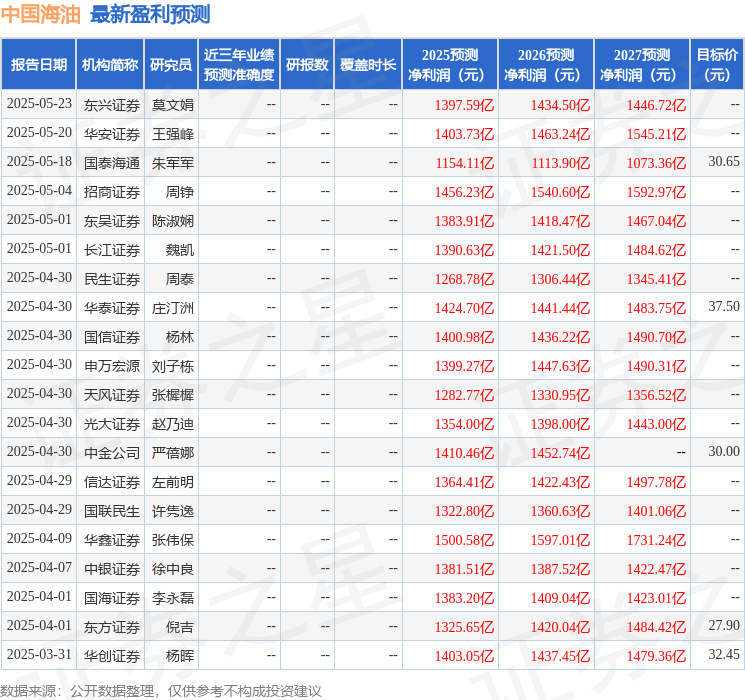745x700 pixels.
Task: Click the date 2025-03-31
Action: pos(39,654)
